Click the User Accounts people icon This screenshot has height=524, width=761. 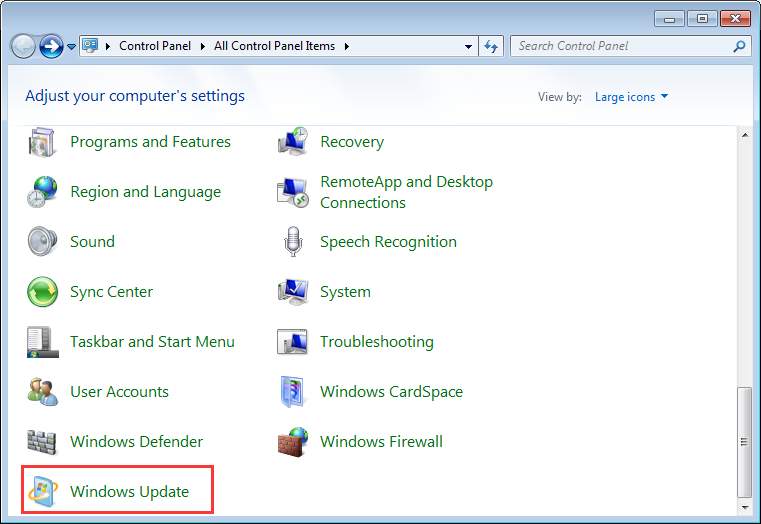point(42,392)
